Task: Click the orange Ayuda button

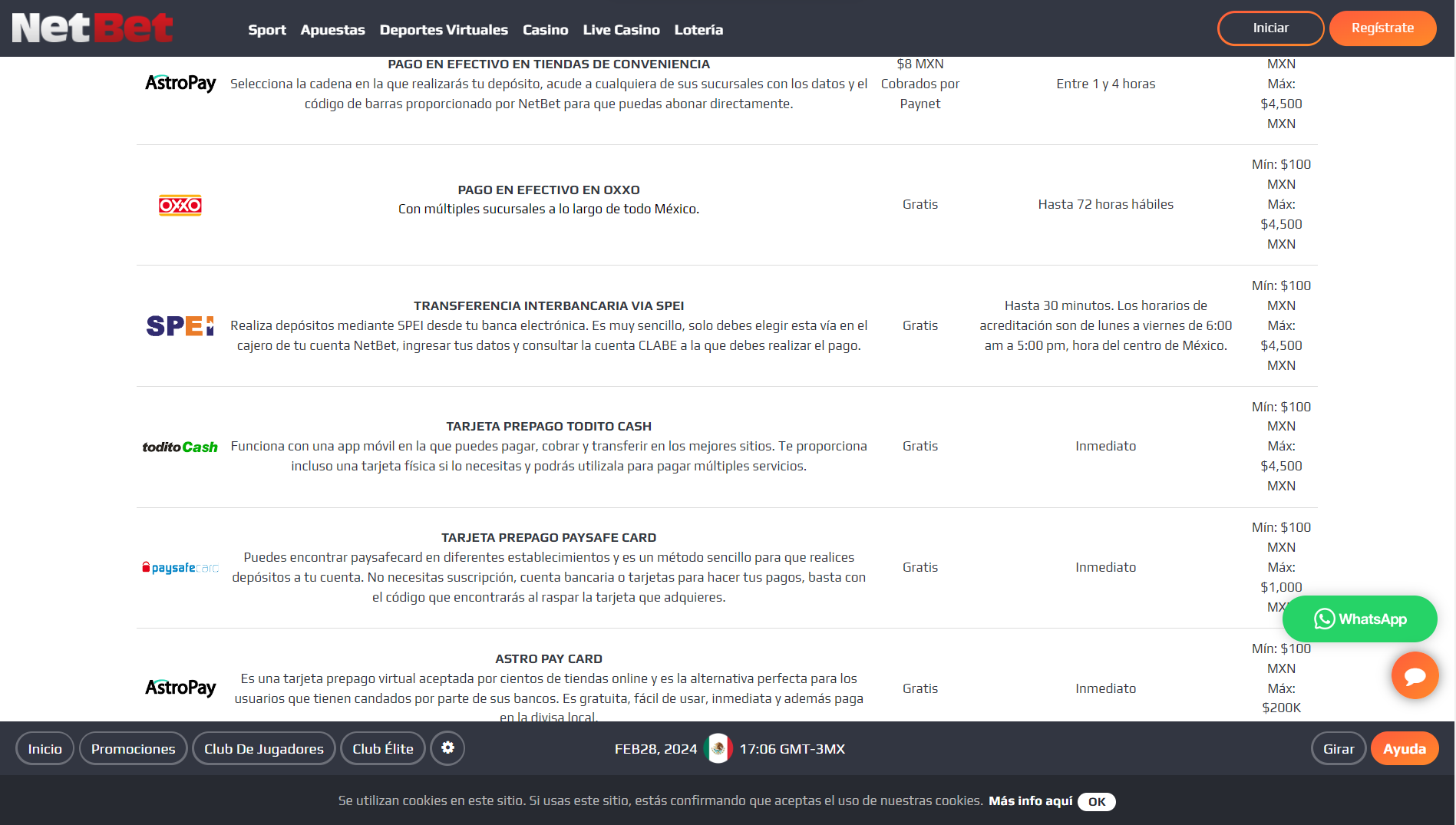Action: [1405, 748]
